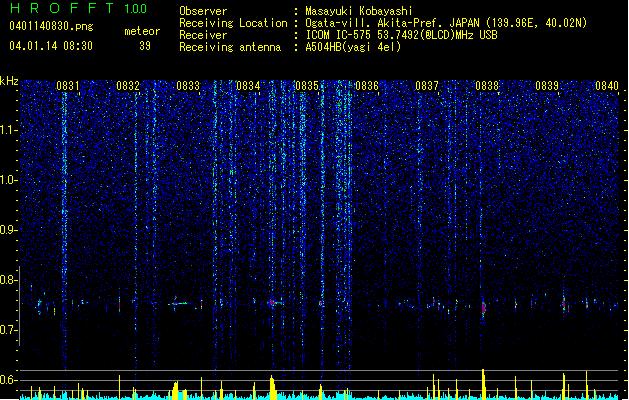629x400 pixels.
Task: Click the 0834 time marker
Action: 248,86
